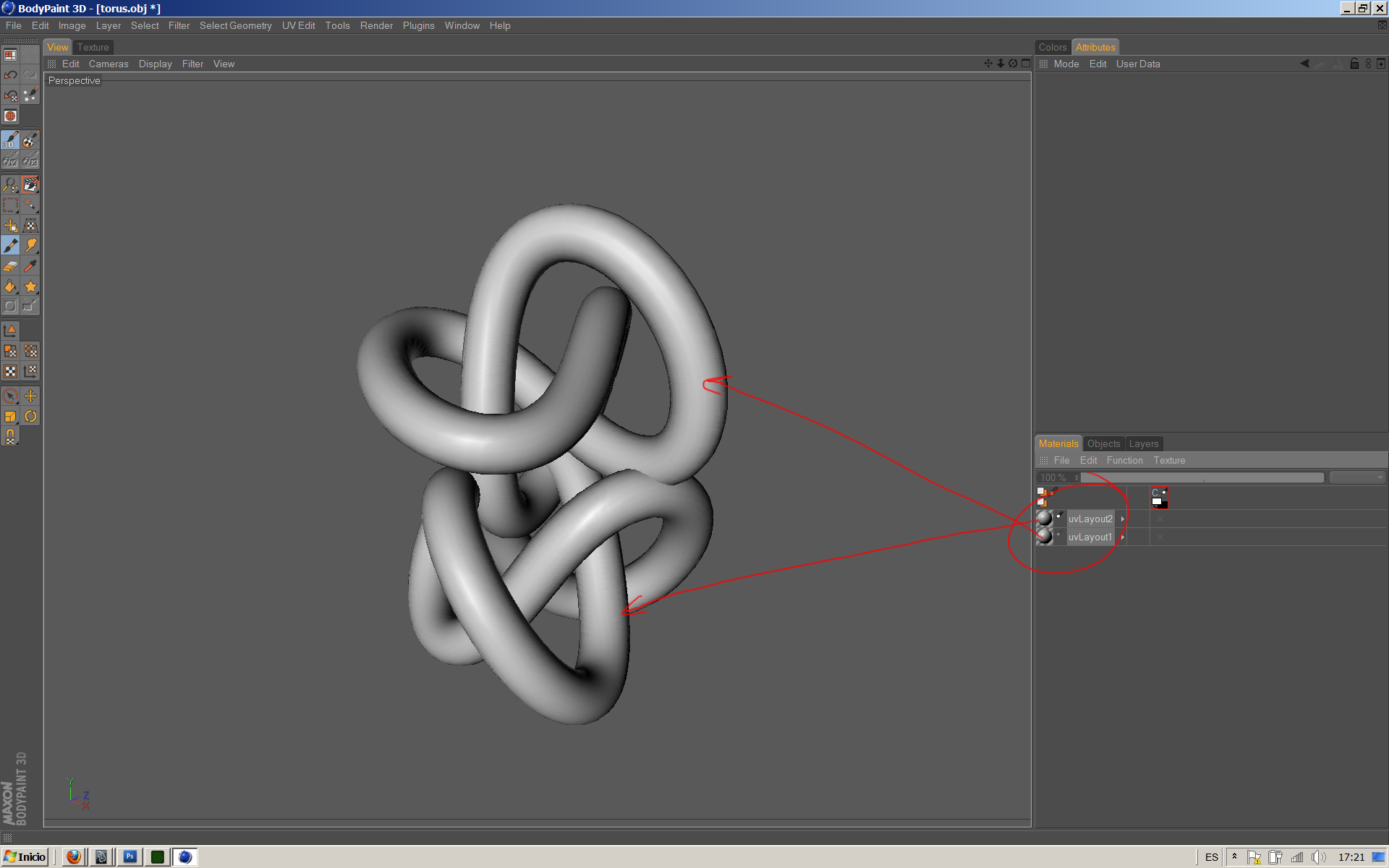Switch to the Colors tab
Image resolution: width=1389 pixels, height=868 pixels.
pyautogui.click(x=1053, y=47)
